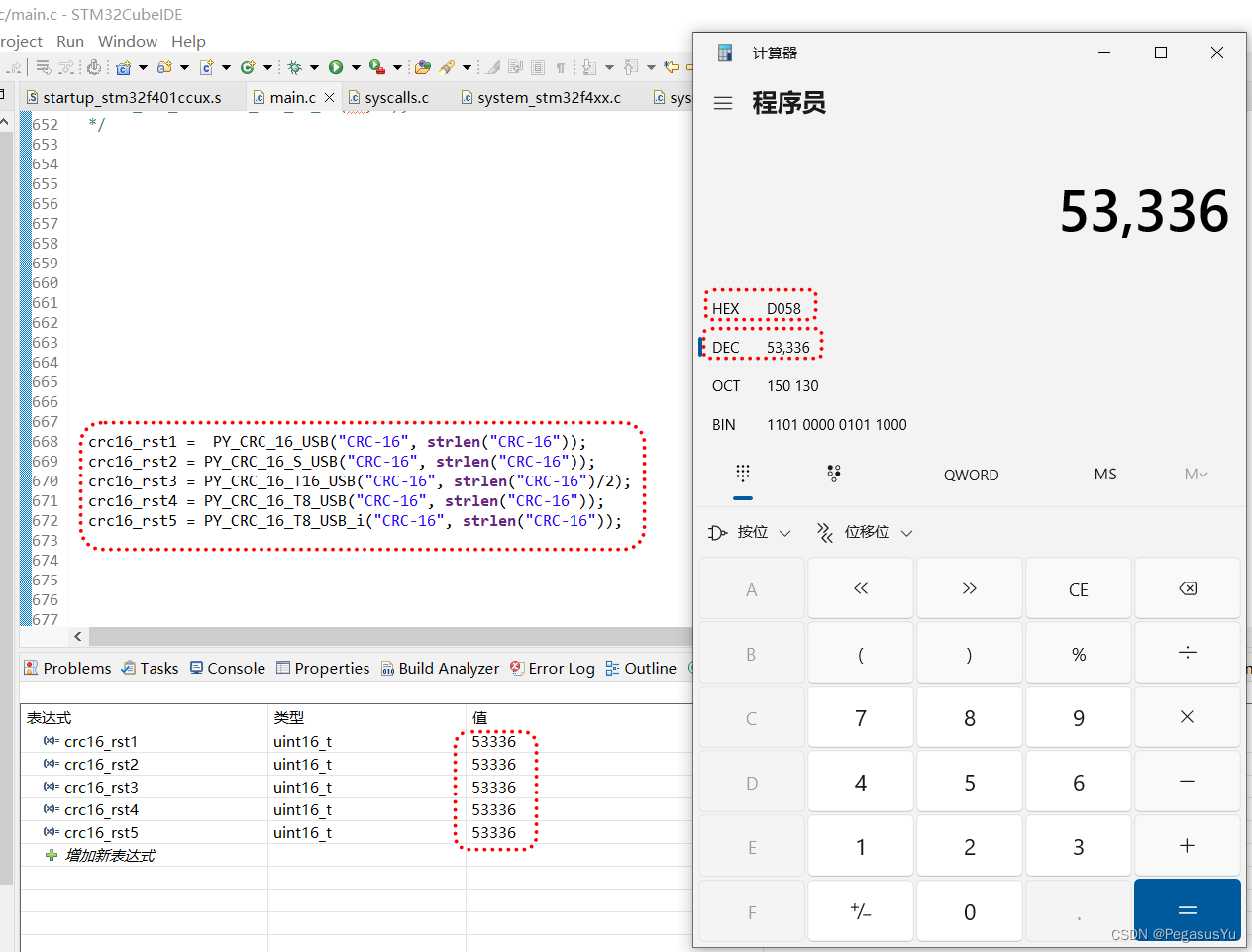
Task: Open the QWORD word-size dropdown
Action: (971, 475)
